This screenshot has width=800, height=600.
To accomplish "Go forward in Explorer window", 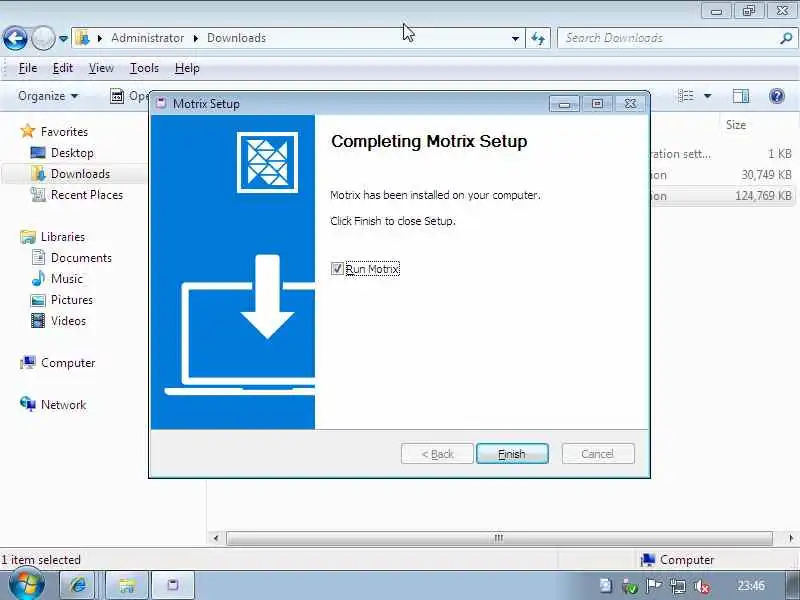I will [43, 38].
